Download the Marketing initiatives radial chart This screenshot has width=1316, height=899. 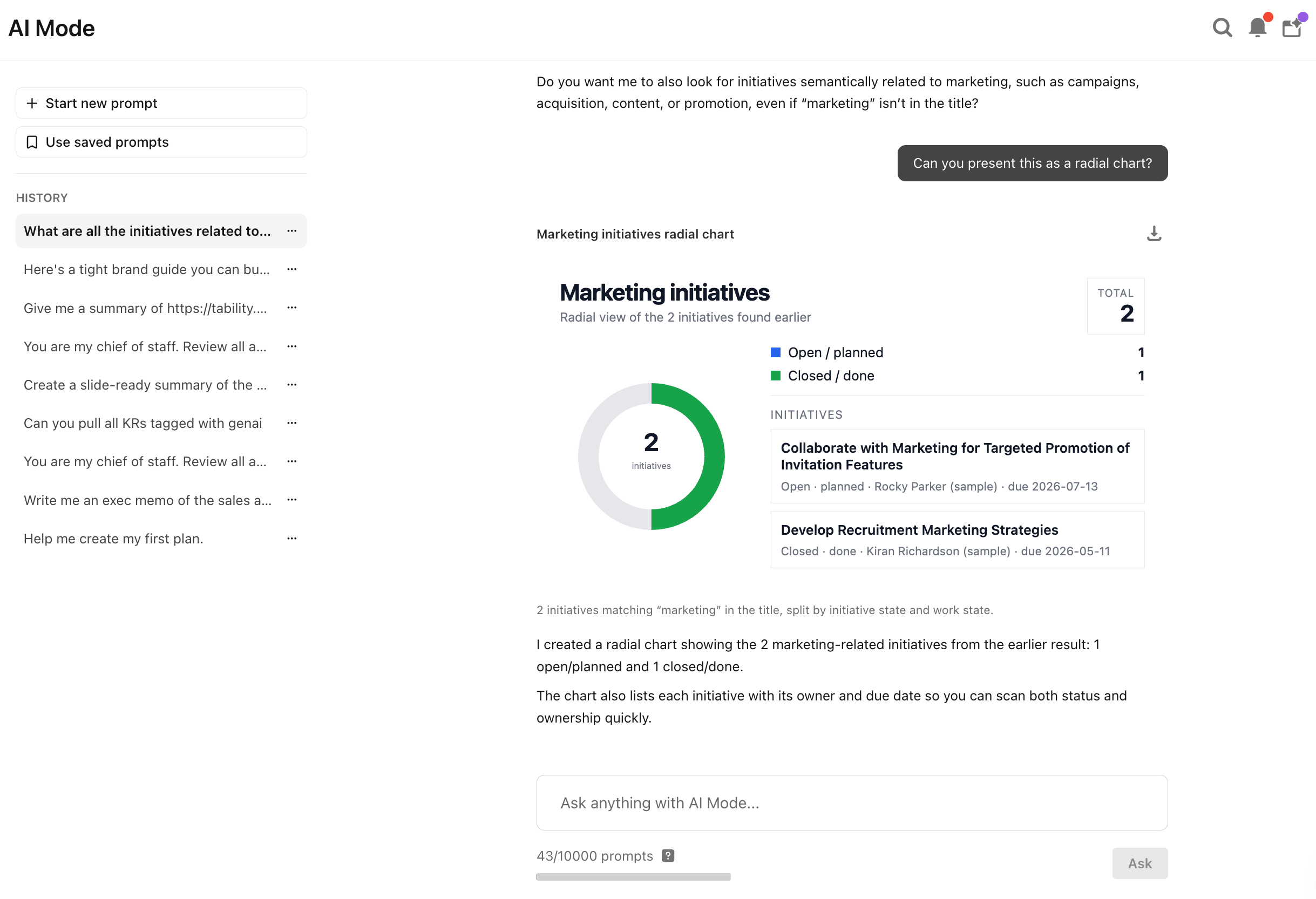[1154, 234]
